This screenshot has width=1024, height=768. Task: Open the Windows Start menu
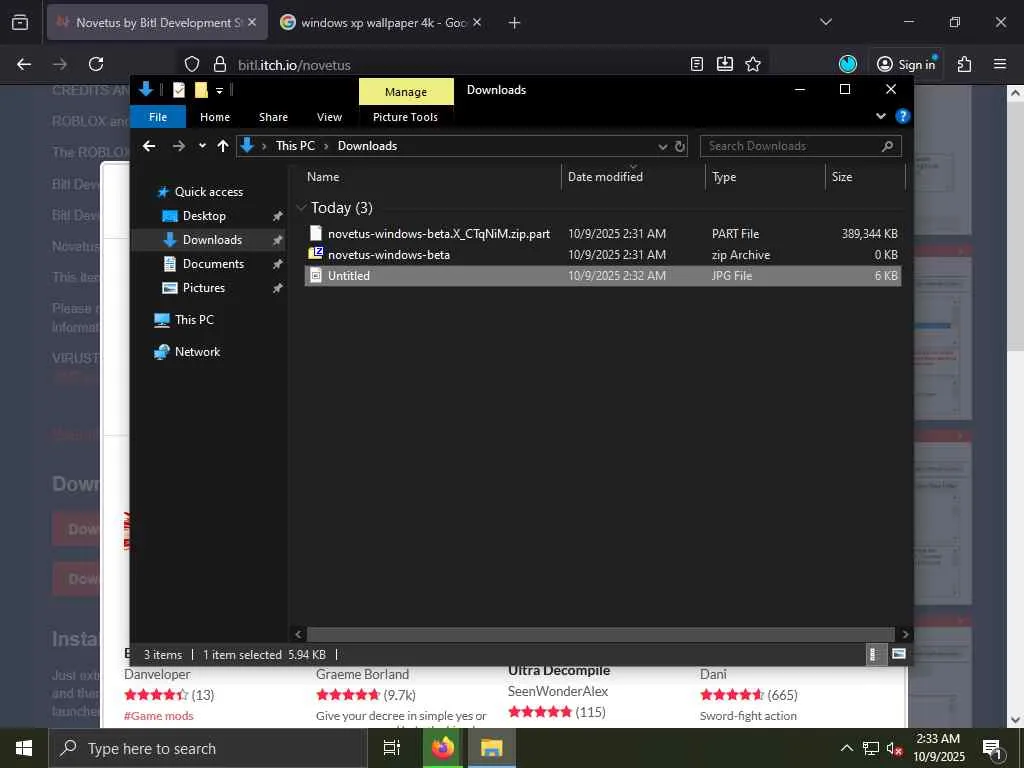pos(24,748)
